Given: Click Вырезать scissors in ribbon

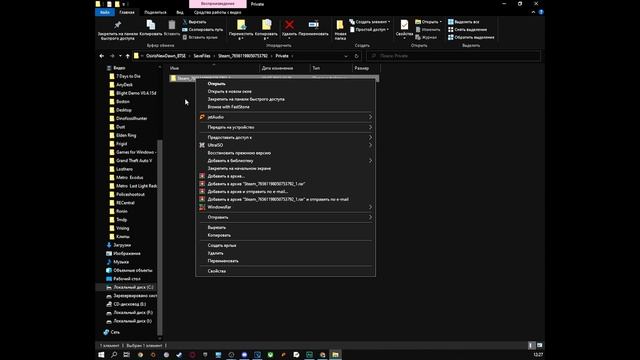Looking at the screenshot, I should click(194, 22).
